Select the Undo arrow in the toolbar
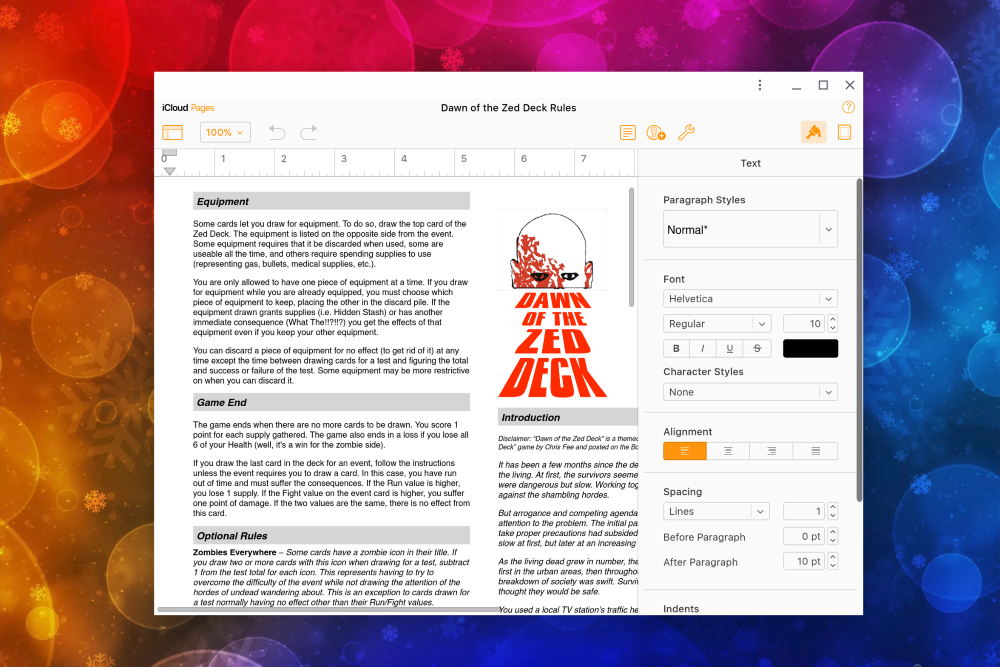This screenshot has height=667, width=1000. 277,131
